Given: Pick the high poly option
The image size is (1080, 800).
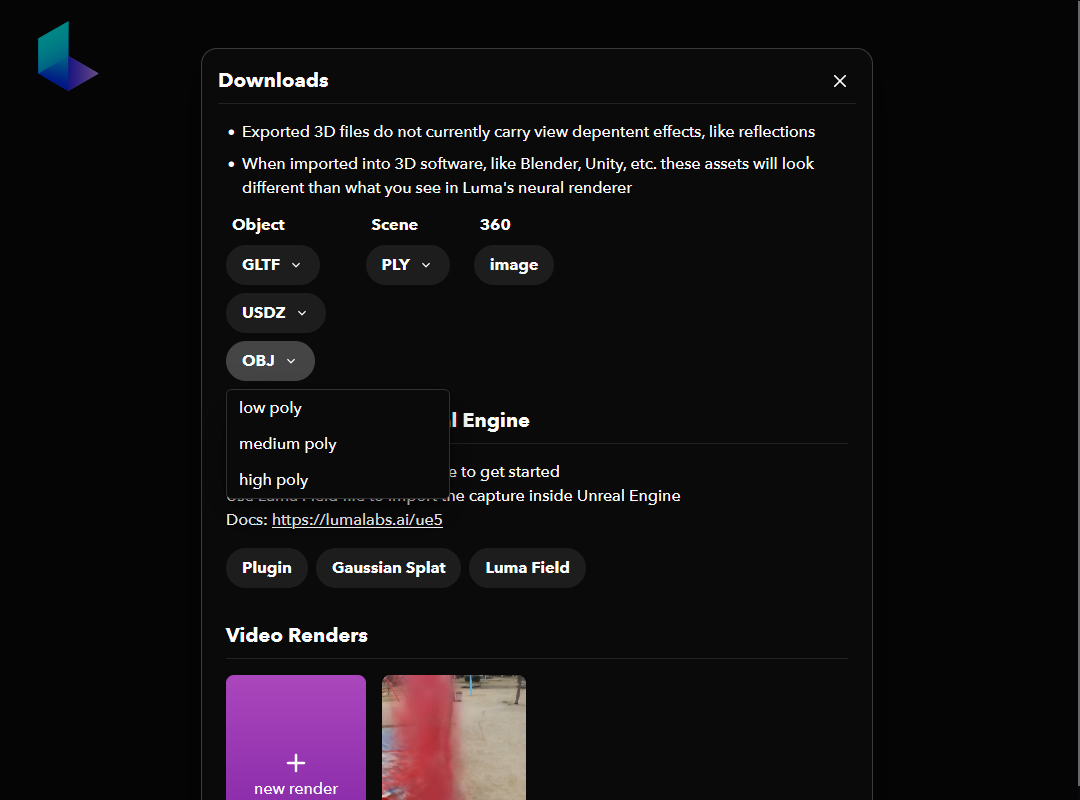Looking at the screenshot, I should click(338, 480).
